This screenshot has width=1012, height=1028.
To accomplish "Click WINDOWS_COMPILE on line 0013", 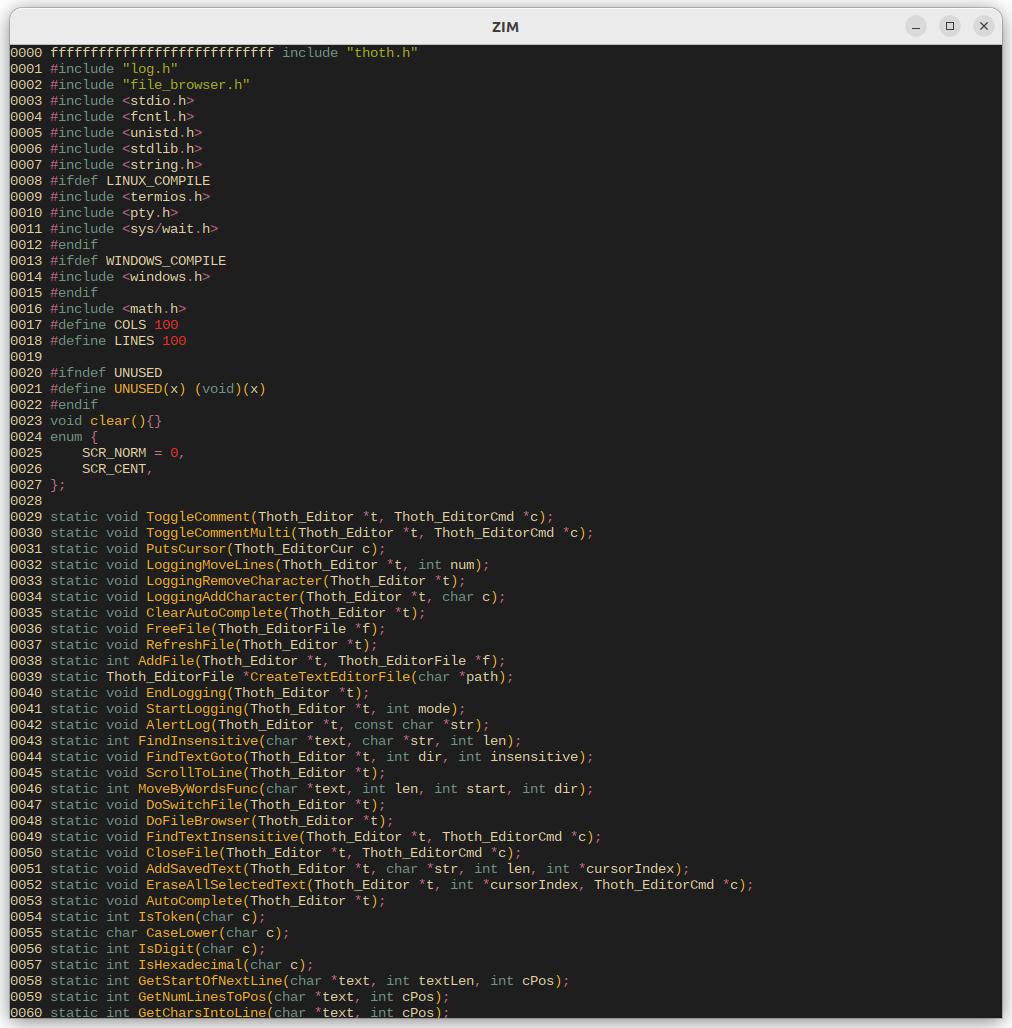I will (x=166, y=260).
